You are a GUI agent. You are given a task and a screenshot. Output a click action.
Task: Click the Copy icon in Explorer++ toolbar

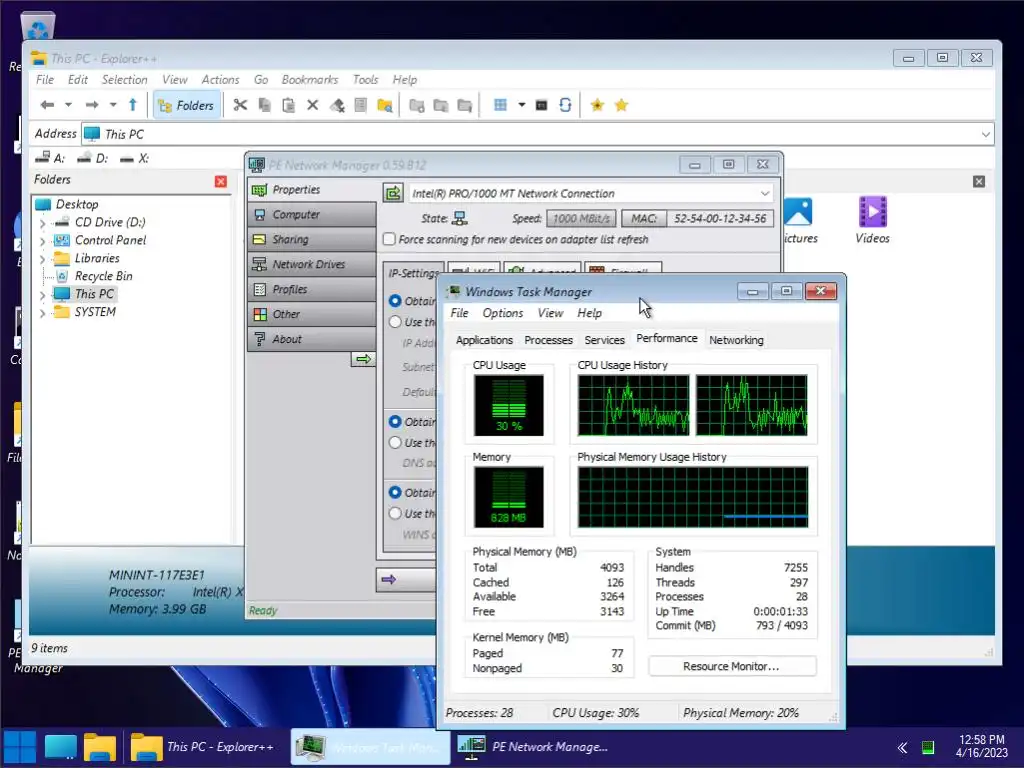tap(264, 105)
